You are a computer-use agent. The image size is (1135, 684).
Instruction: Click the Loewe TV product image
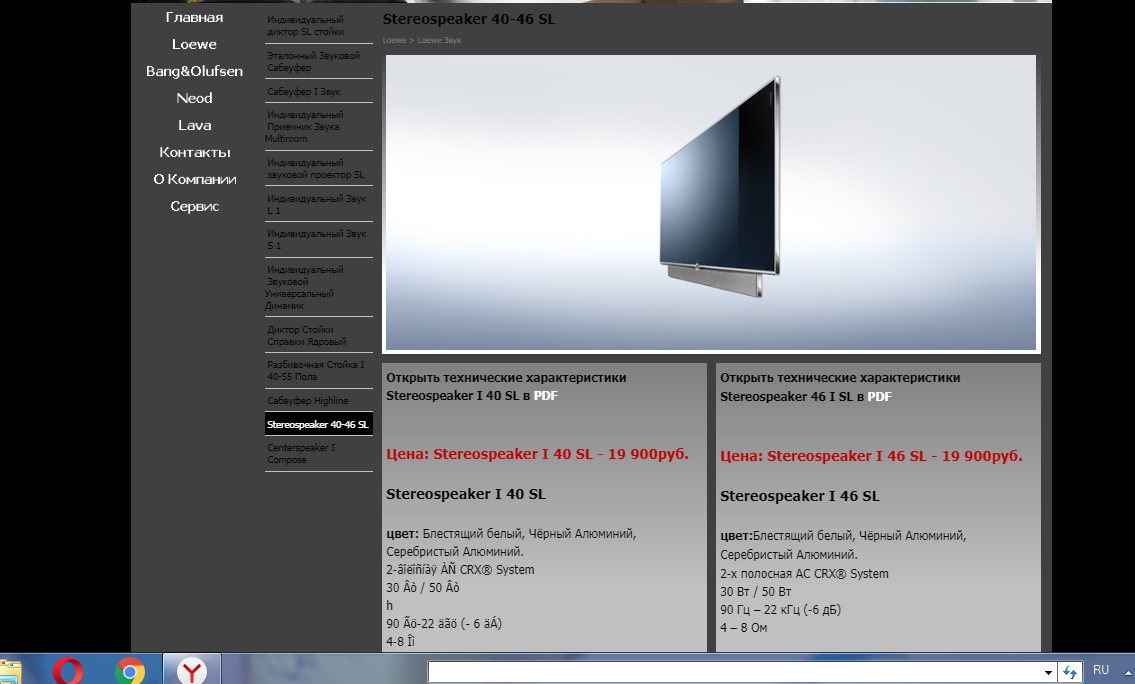click(711, 202)
